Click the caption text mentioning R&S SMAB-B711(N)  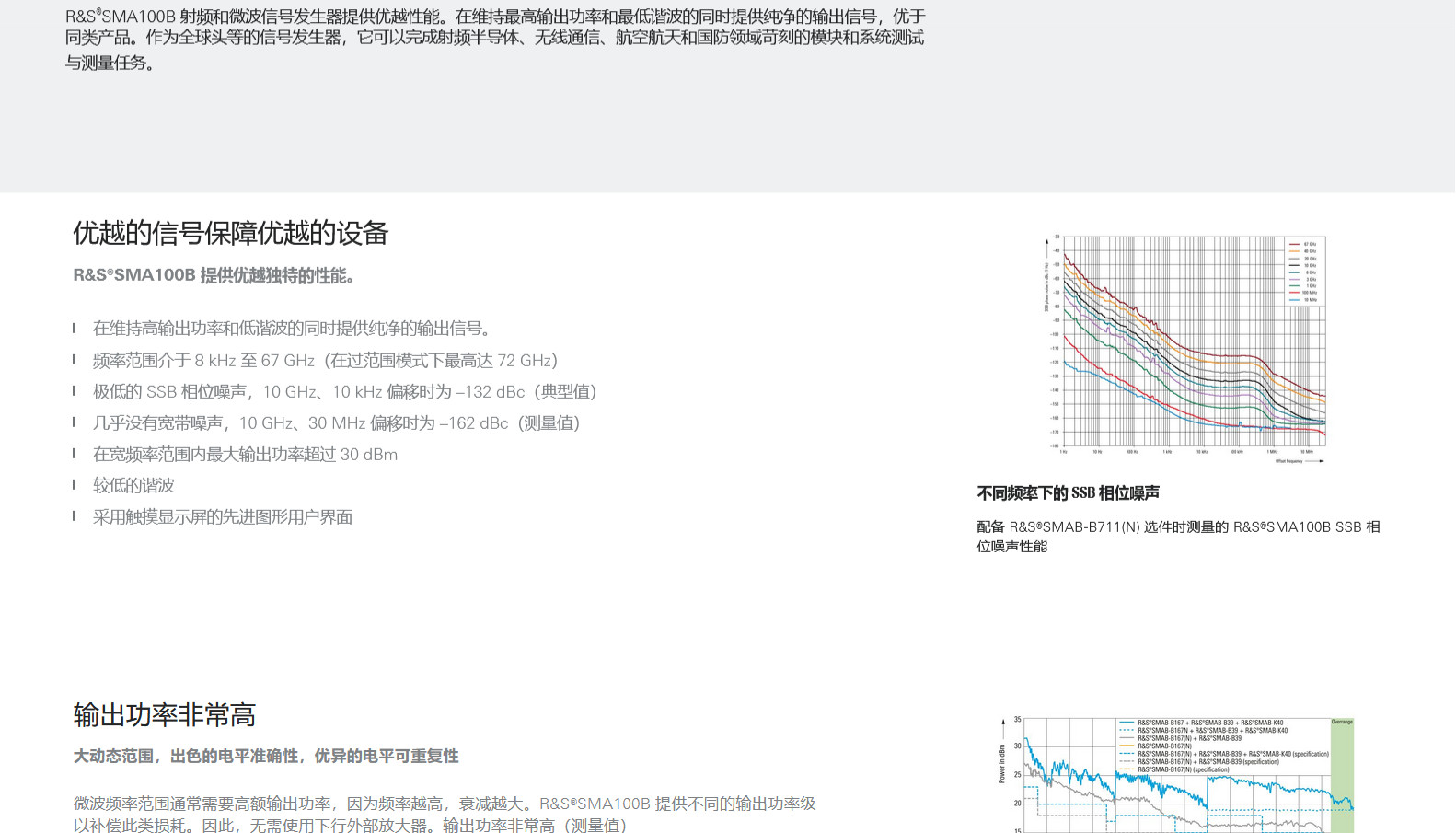pyautogui.click(x=1177, y=537)
